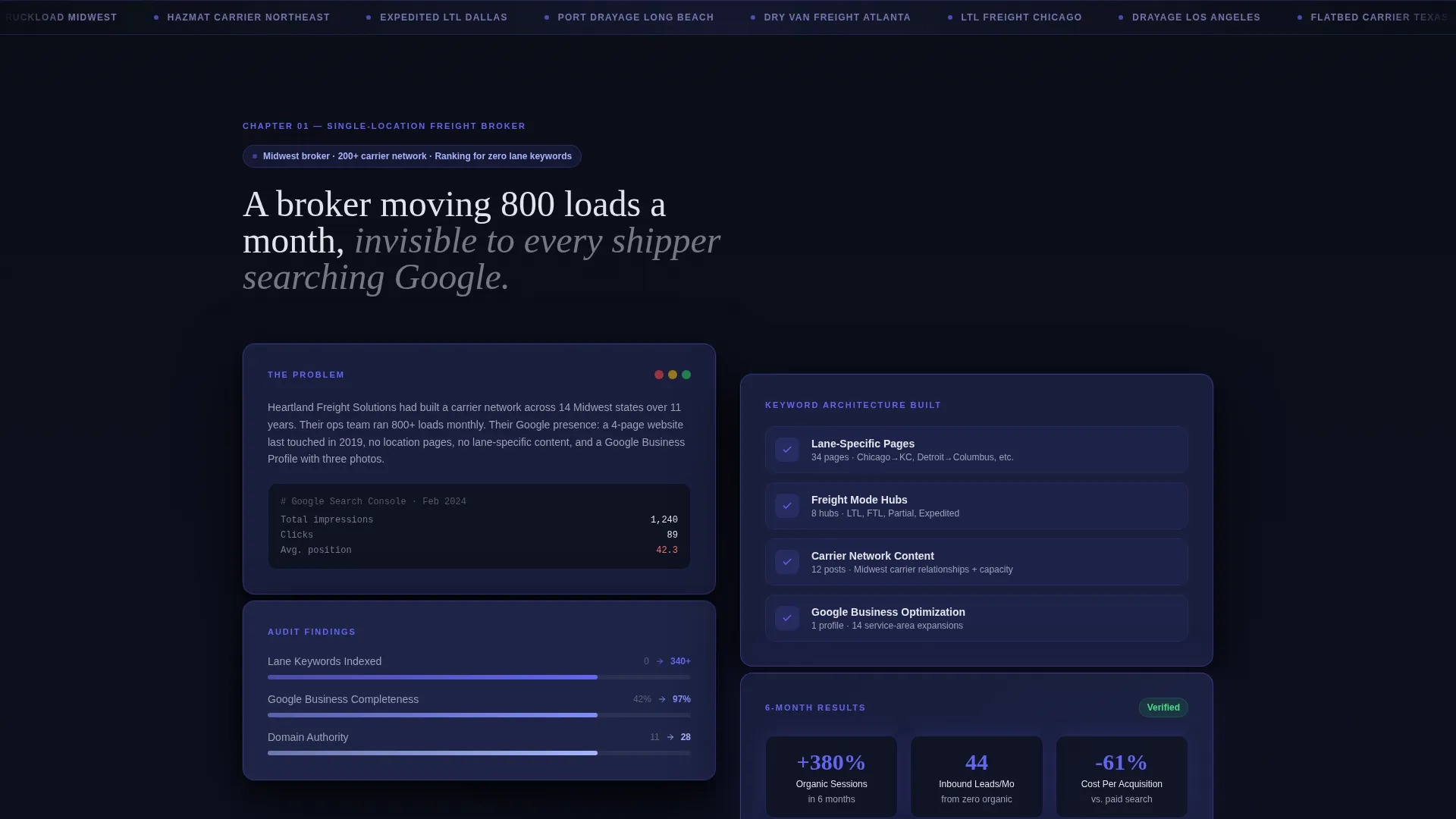Screen dimensions: 1456x819
Task: Click the Heartland Freight Solutions paragraph
Action: [x=479, y=433]
